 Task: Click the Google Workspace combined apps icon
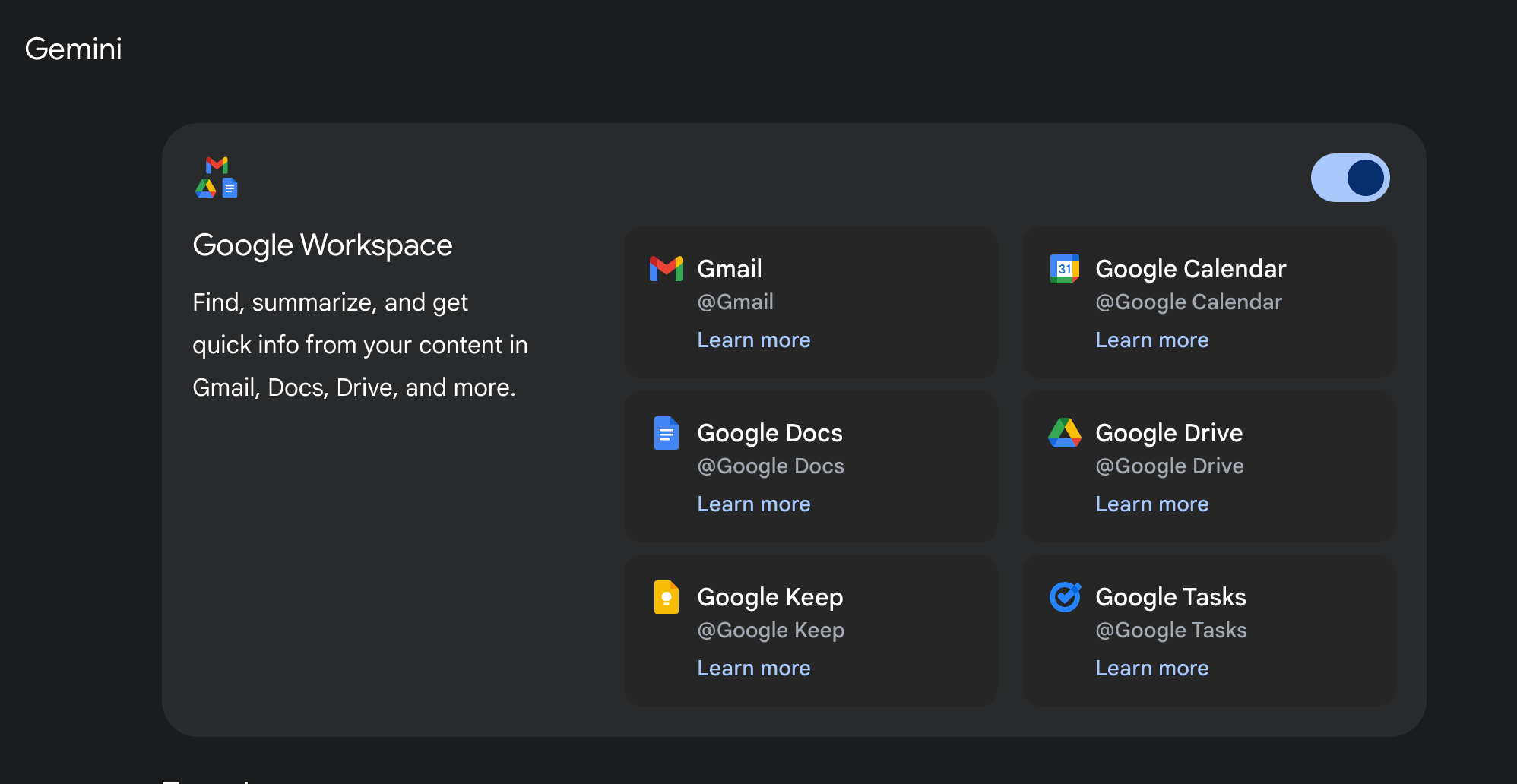tap(217, 178)
